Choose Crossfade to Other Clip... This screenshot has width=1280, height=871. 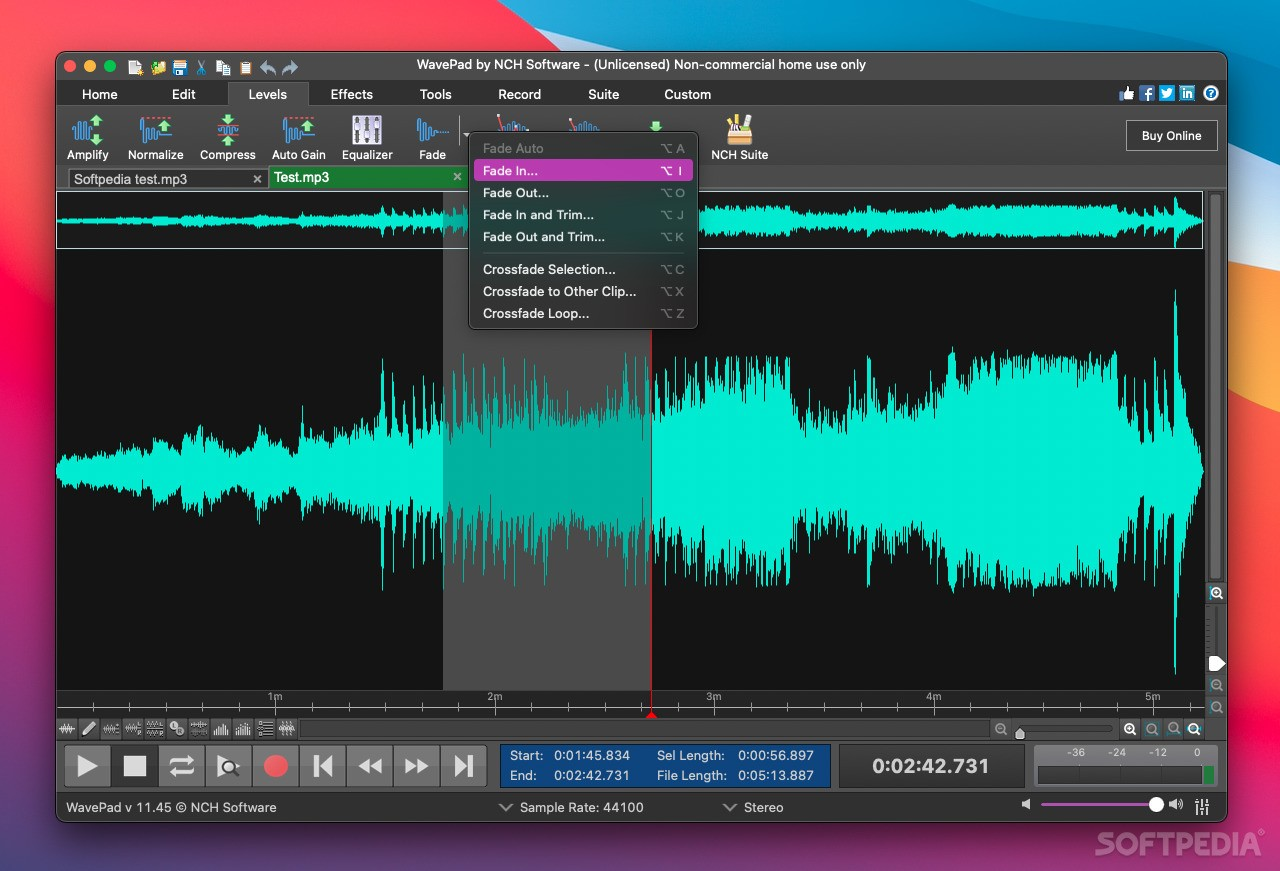tap(583, 291)
